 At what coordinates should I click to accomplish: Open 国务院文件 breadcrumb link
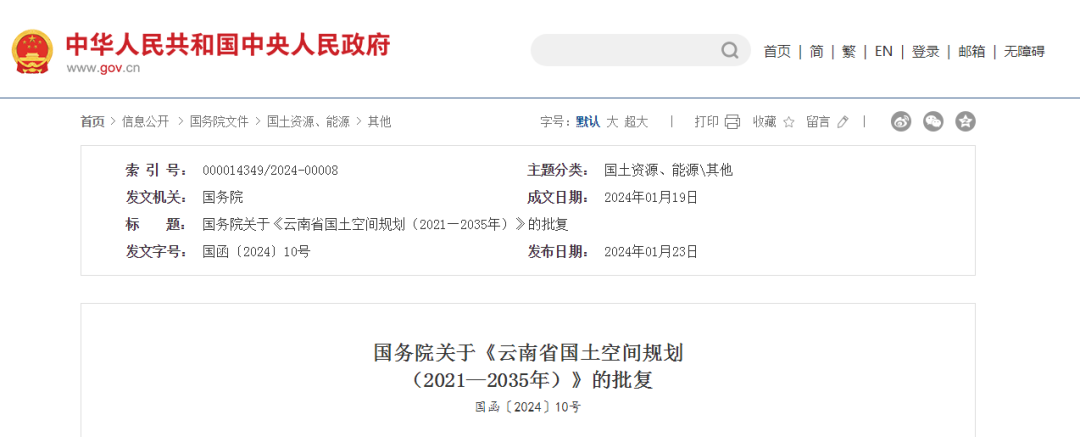tap(219, 122)
